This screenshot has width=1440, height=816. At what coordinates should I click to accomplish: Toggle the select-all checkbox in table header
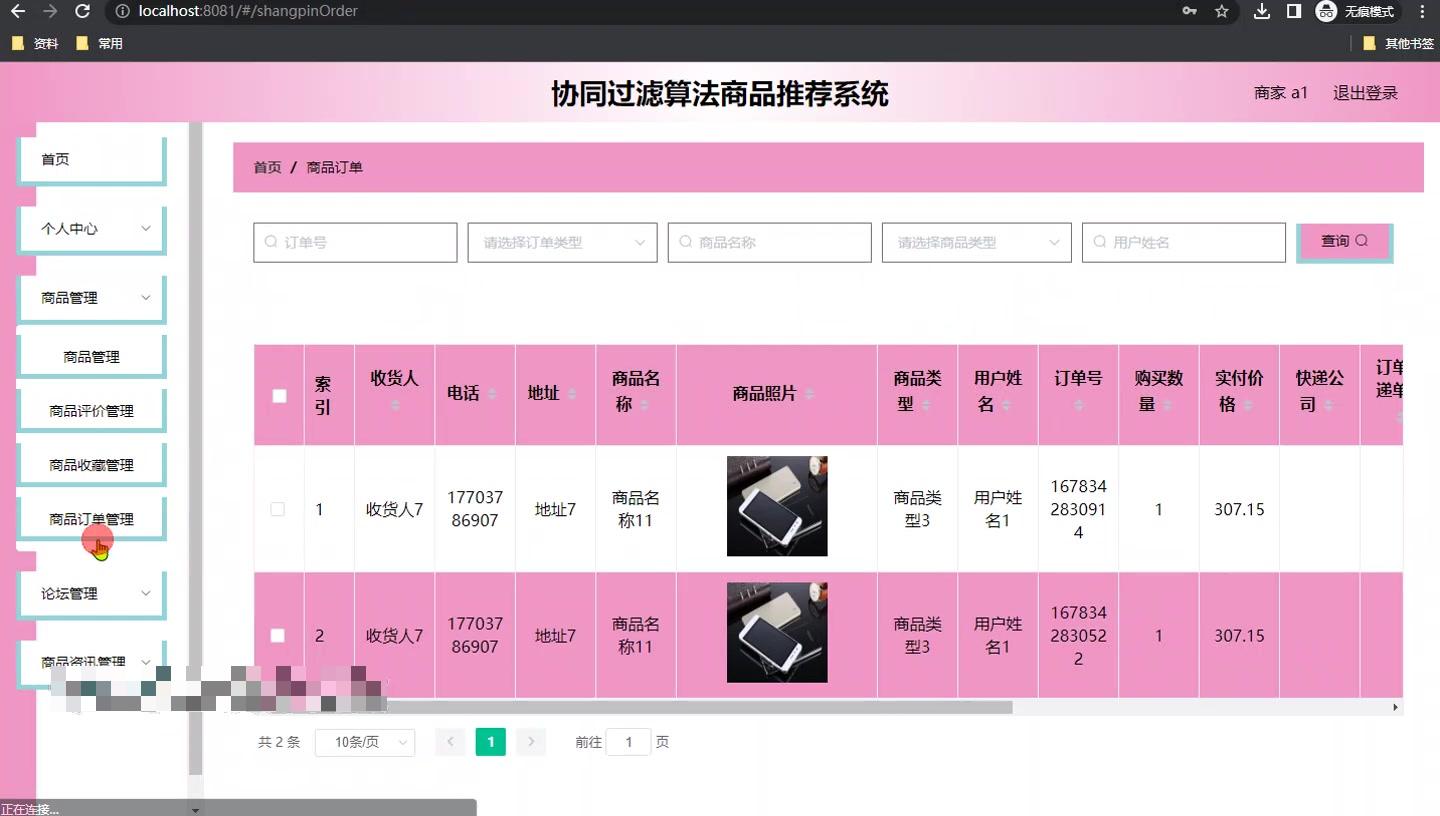coord(278,396)
